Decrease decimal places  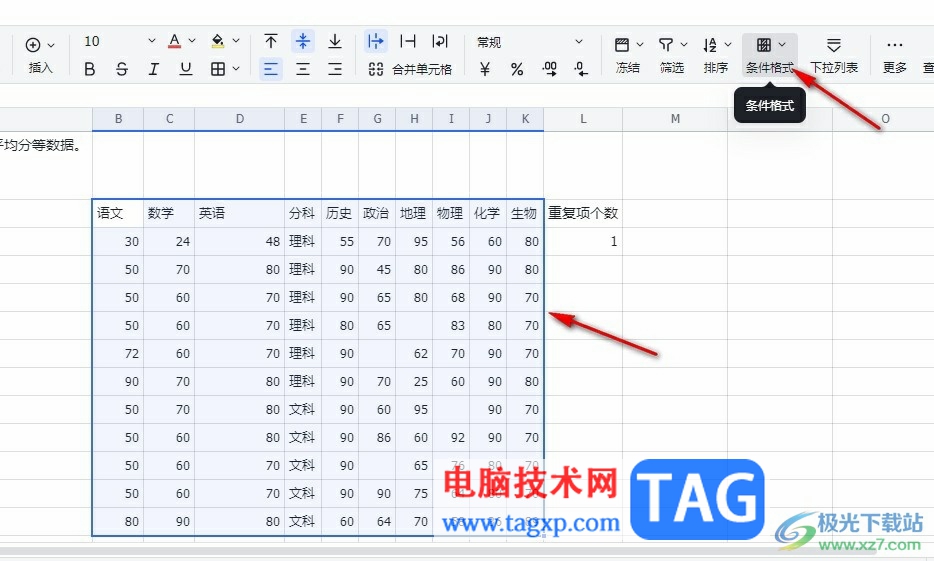point(581,70)
